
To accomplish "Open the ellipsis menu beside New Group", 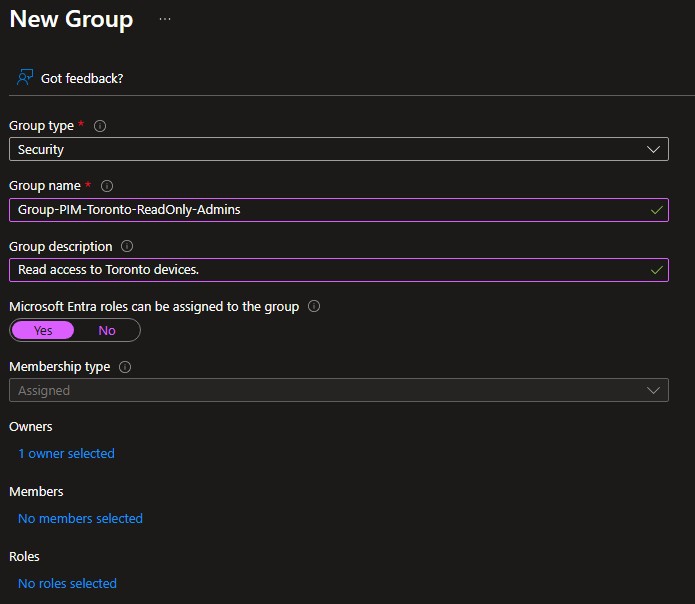I will (x=165, y=19).
